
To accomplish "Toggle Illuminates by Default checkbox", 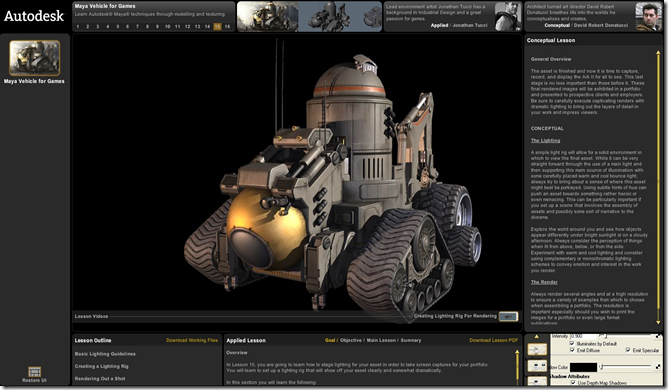I will tap(572, 343).
